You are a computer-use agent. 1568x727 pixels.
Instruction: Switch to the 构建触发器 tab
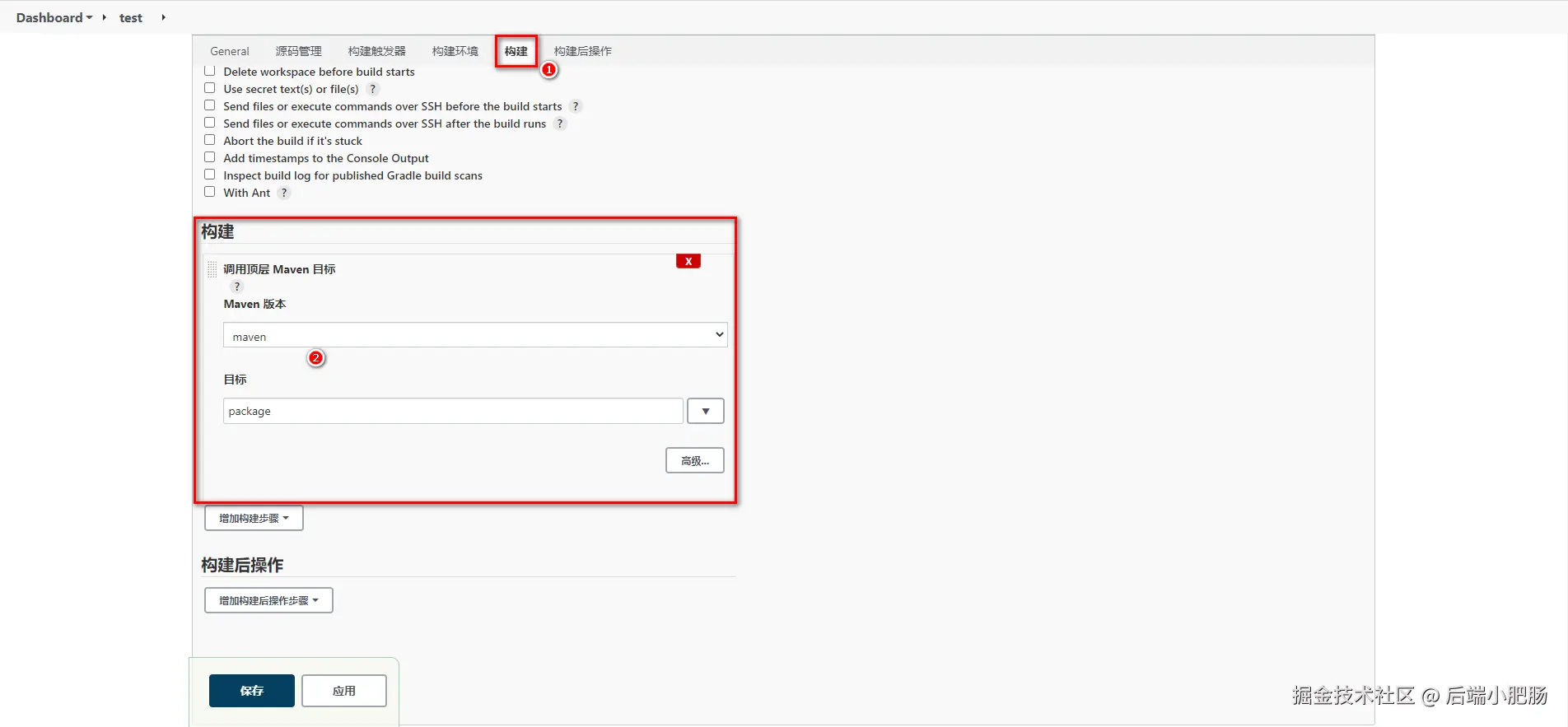(x=377, y=51)
